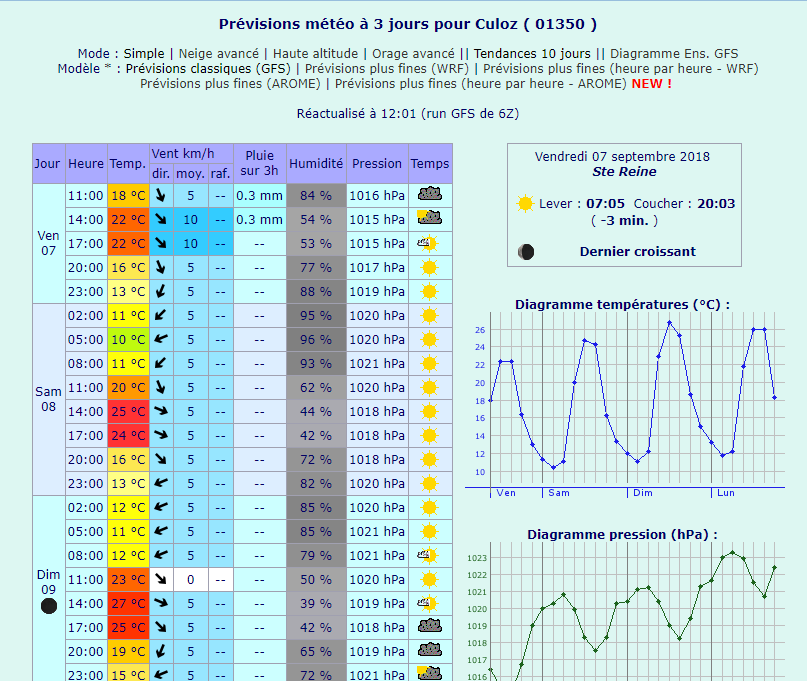The width and height of the screenshot is (807, 681).
Task: Click the Vendredi 07 septembre 2018 date
Action: [x=622, y=156]
